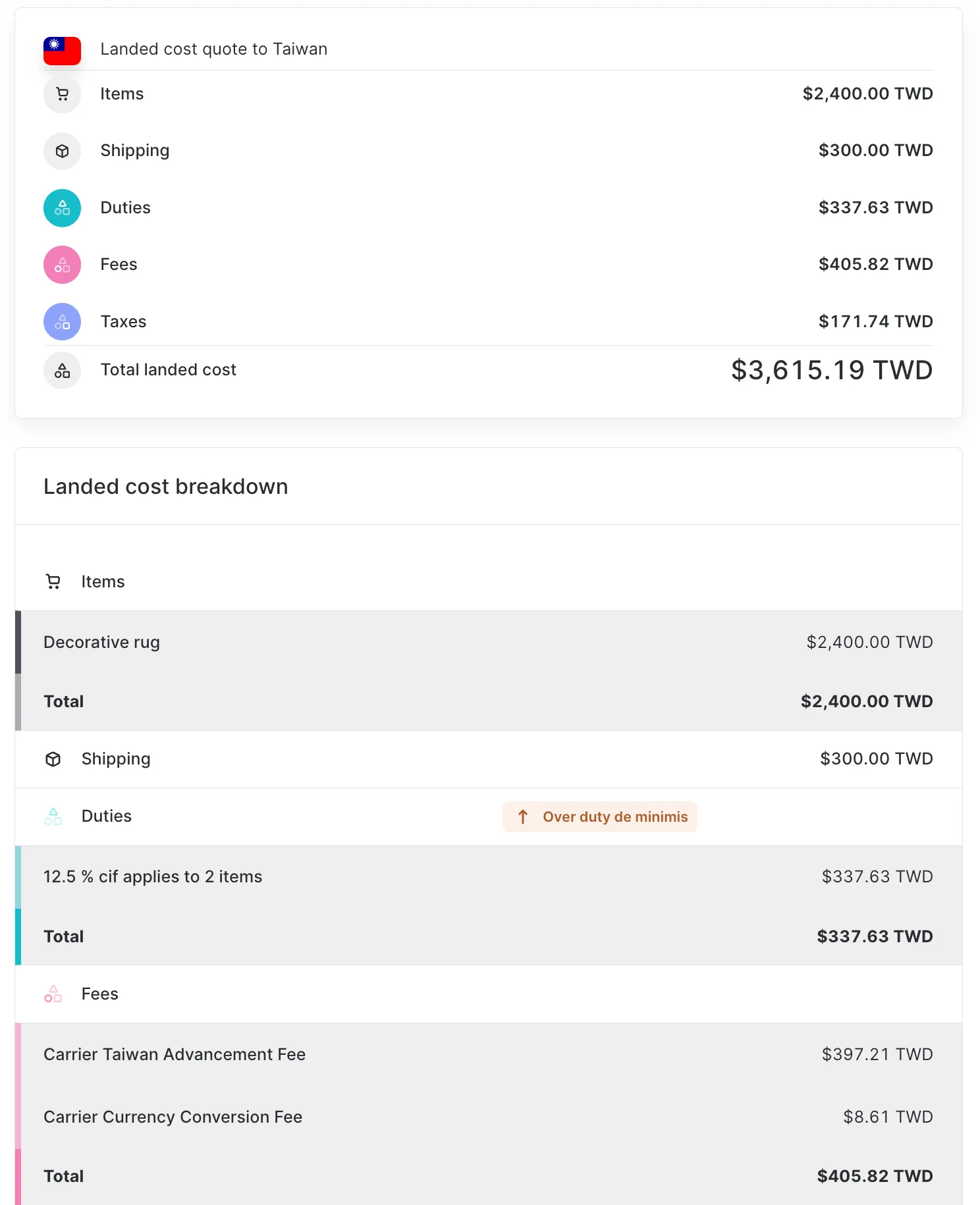Image resolution: width=980 pixels, height=1205 pixels.
Task: Click the purple Taxes circle icon
Action: 62,322
